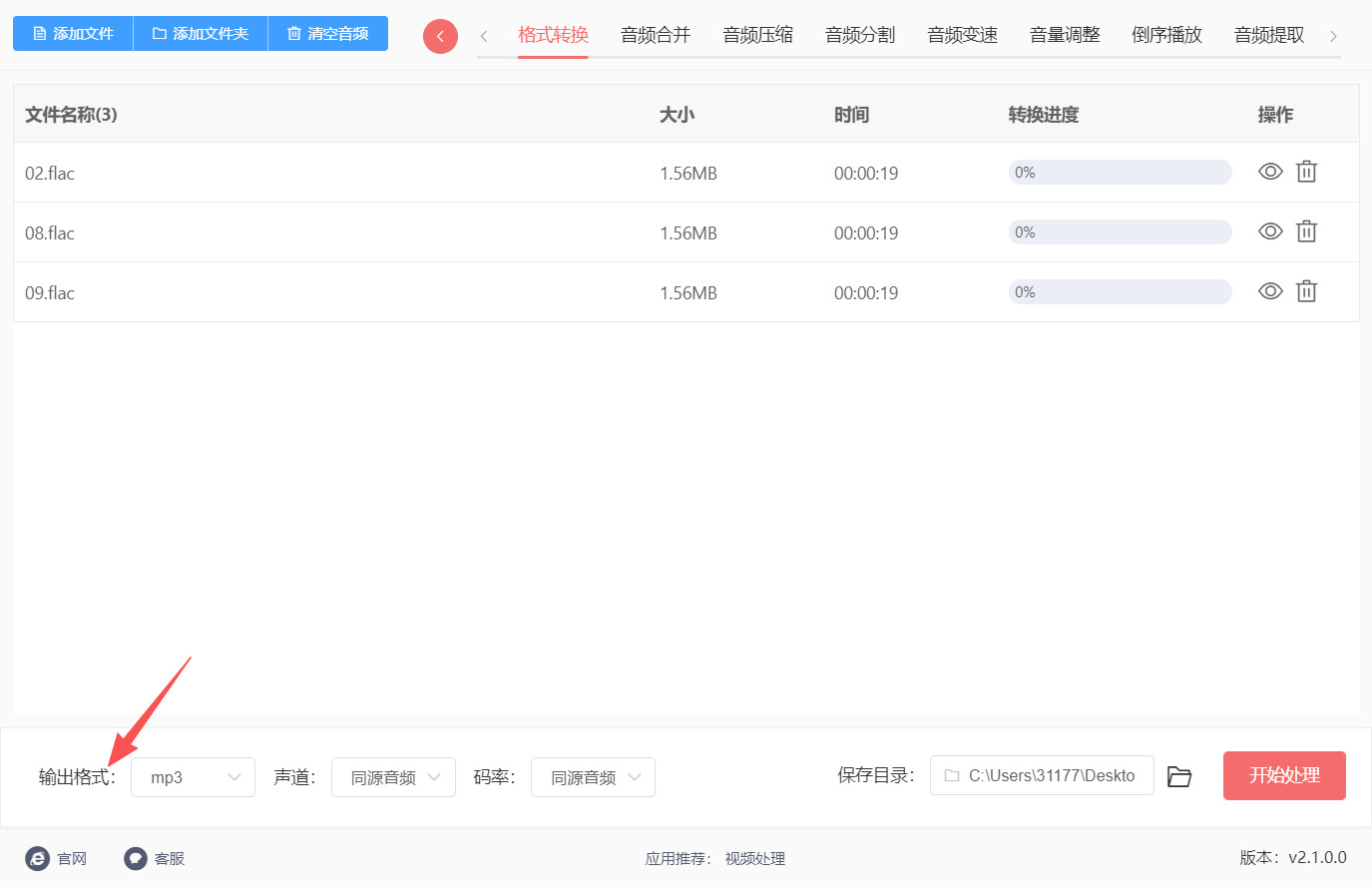Select file name 02.flac
This screenshot has width=1372, height=888.
point(50,173)
